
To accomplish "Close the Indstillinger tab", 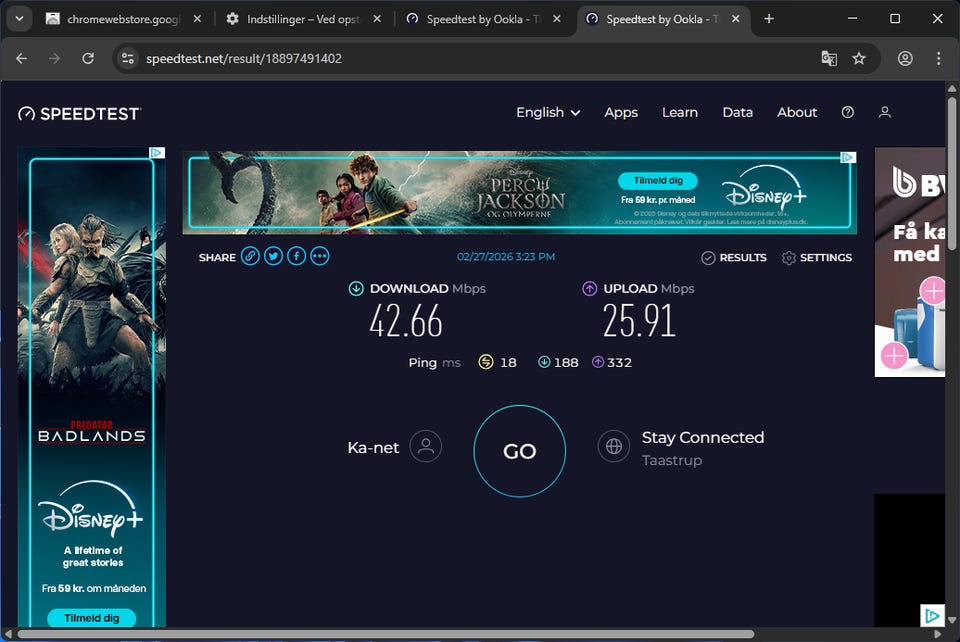I will click(377, 19).
